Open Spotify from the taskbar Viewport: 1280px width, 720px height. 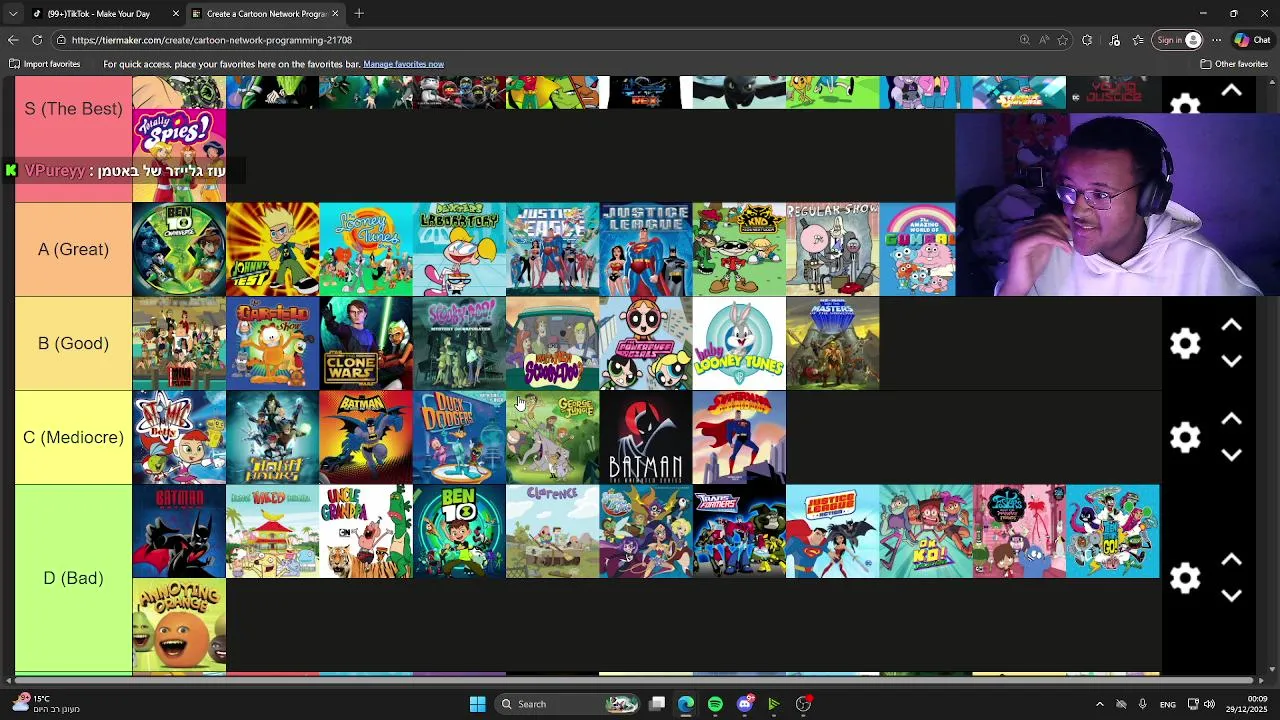coord(715,704)
